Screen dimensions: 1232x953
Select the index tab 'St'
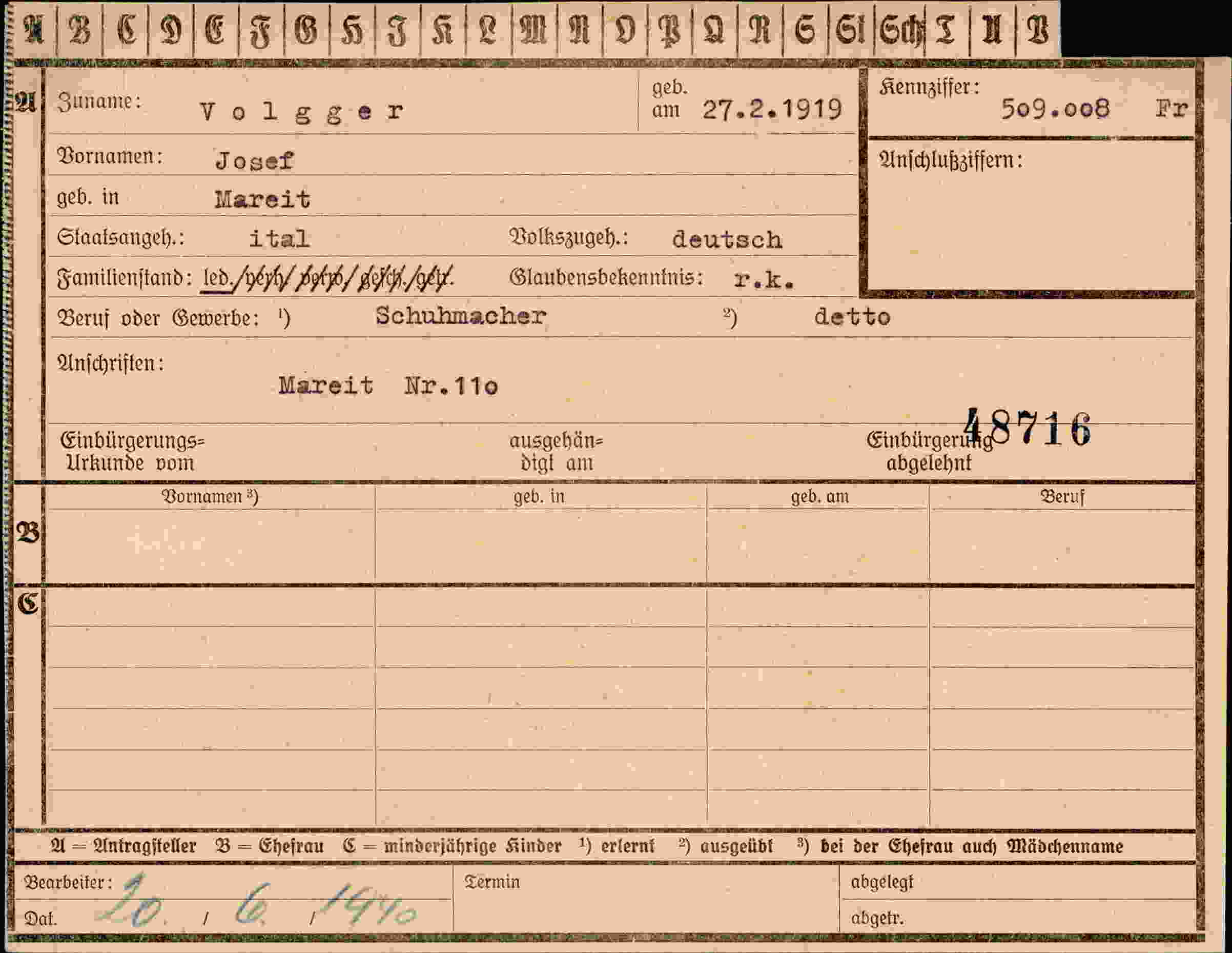tap(851, 29)
